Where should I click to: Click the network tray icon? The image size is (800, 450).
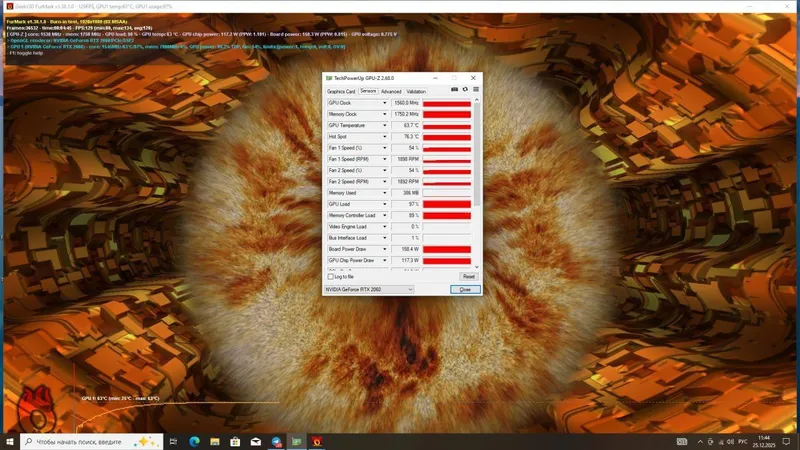point(721,441)
